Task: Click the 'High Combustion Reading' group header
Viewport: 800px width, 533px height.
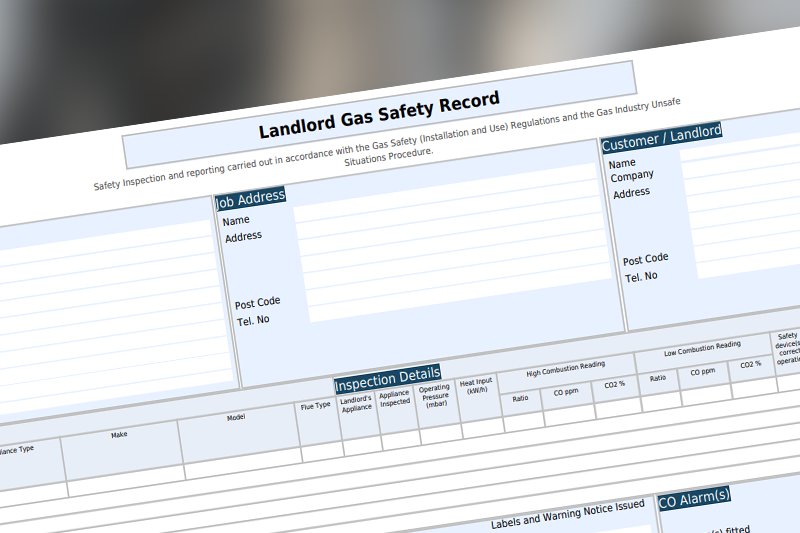Action: pos(566,369)
